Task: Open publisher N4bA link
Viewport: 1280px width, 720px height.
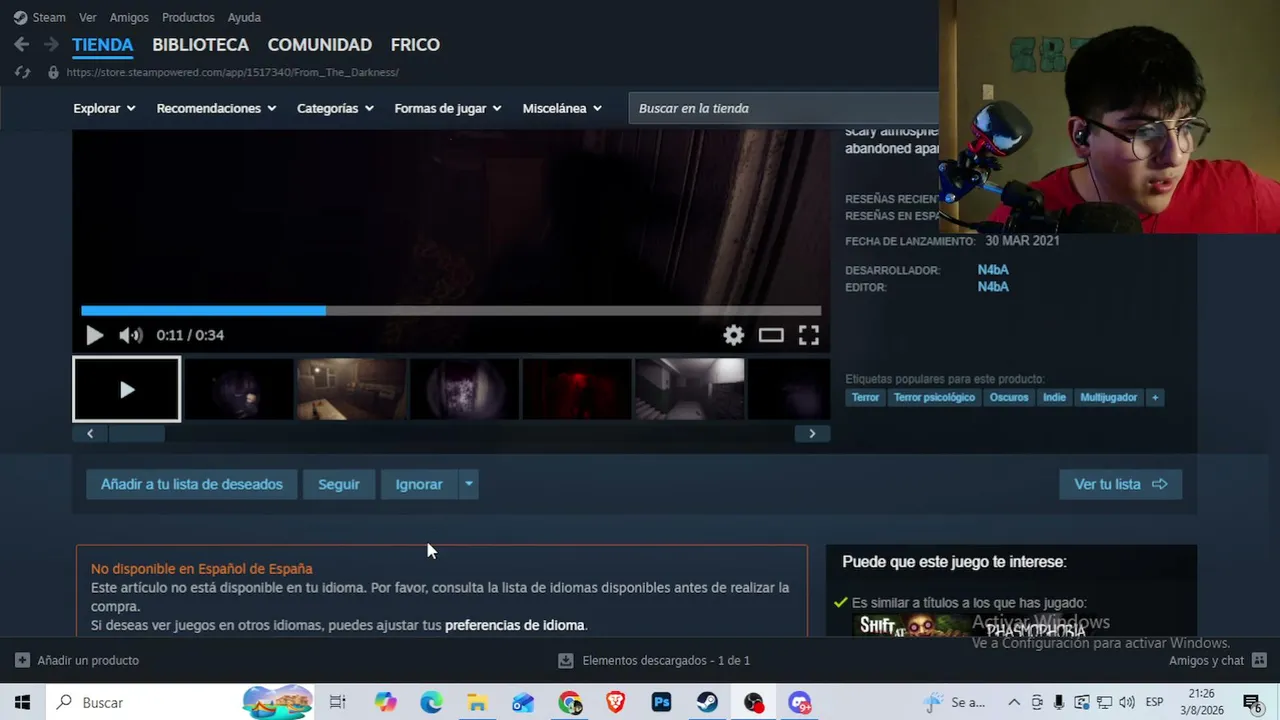Action: pyautogui.click(x=993, y=287)
